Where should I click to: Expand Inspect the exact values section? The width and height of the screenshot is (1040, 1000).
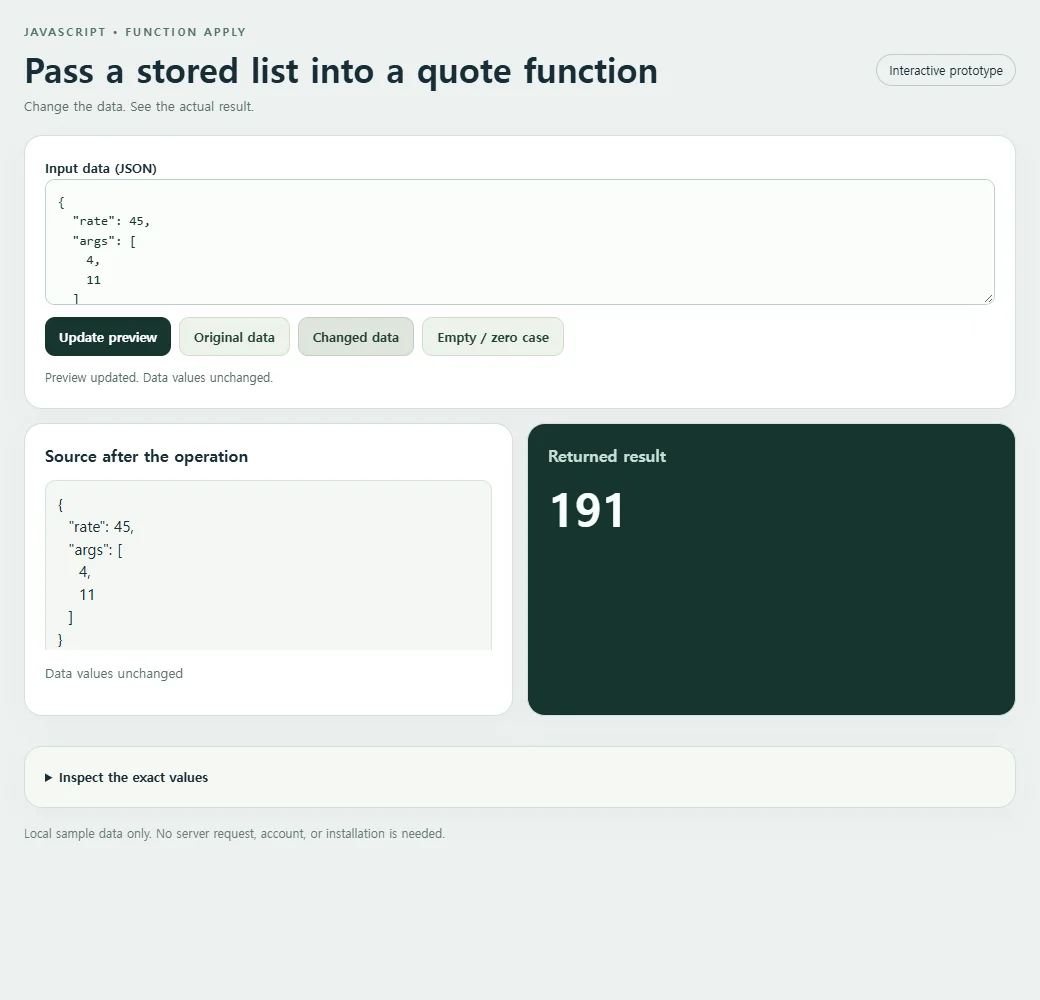127,777
